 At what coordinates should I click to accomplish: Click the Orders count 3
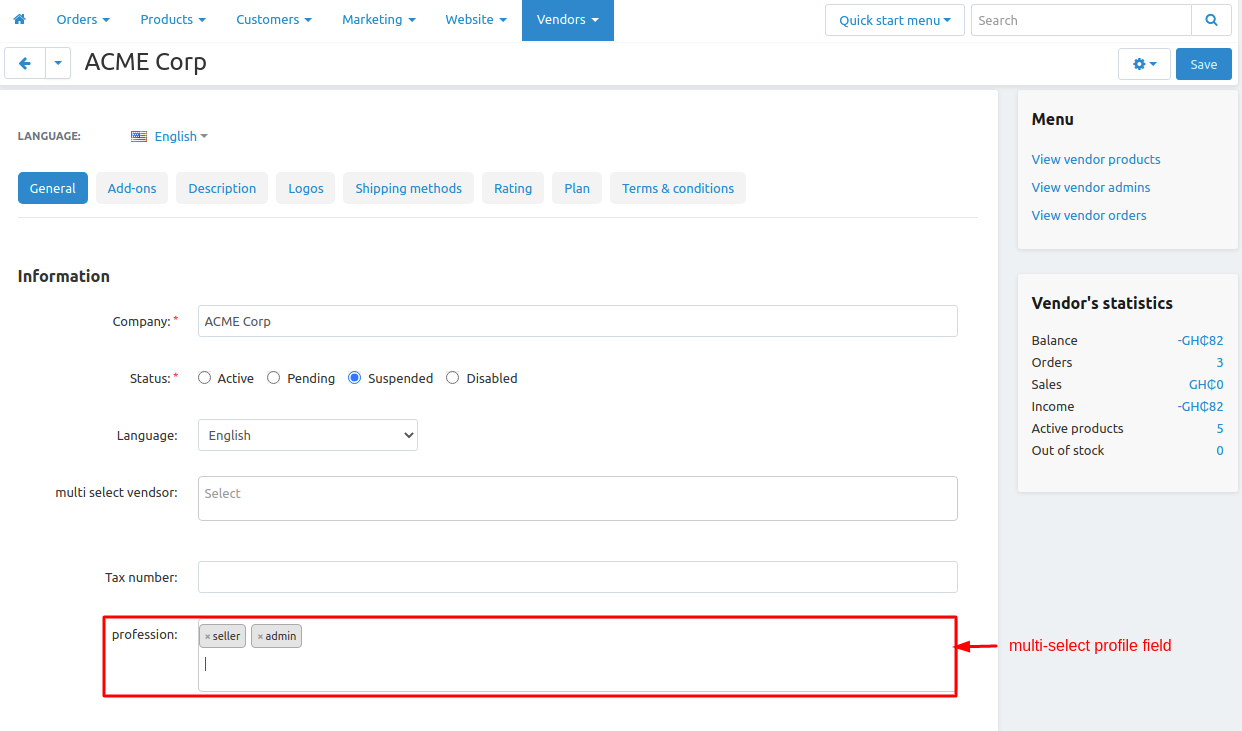click(1220, 362)
